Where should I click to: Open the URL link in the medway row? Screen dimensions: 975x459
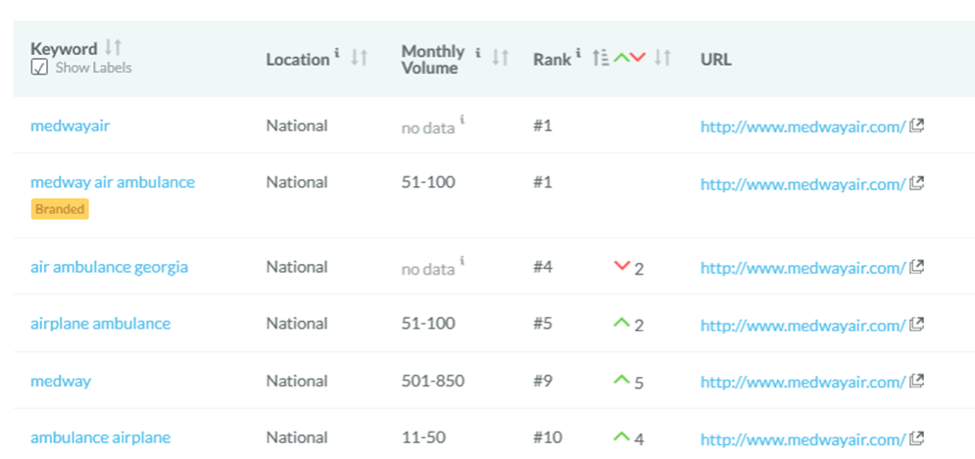[x=803, y=382]
